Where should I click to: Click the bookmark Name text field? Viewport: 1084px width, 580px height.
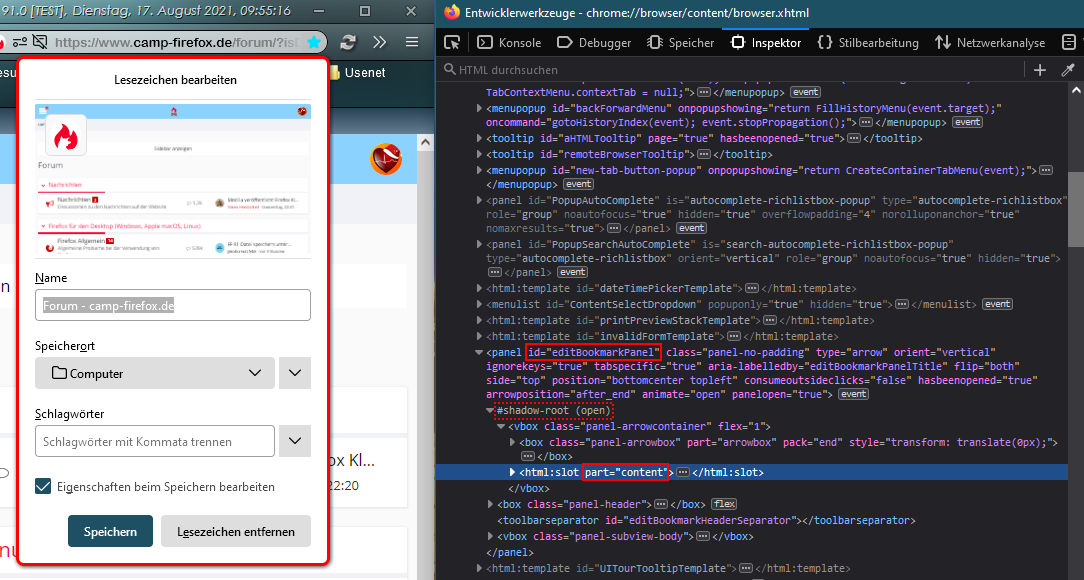coord(172,305)
